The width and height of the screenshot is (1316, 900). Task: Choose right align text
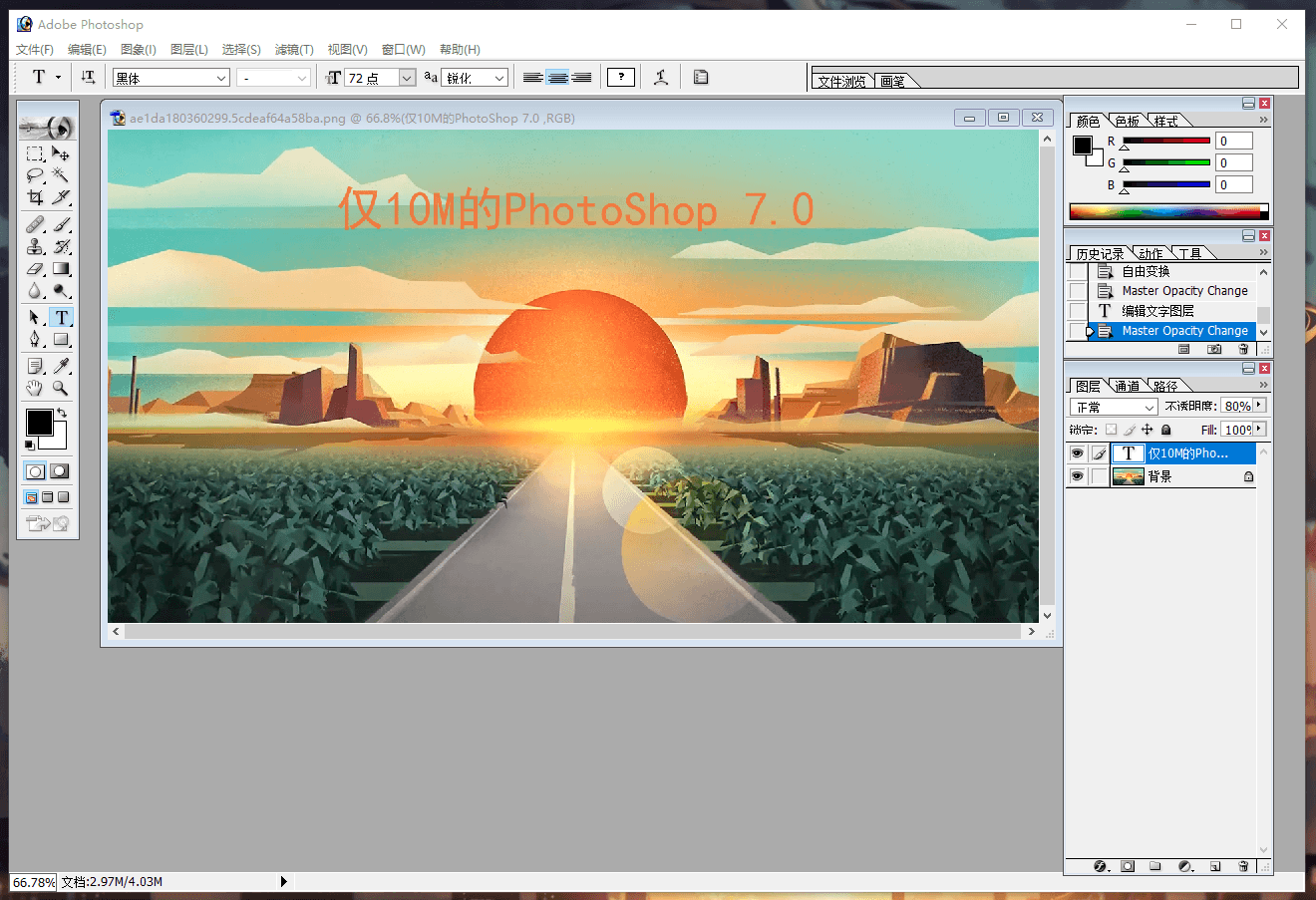(581, 77)
